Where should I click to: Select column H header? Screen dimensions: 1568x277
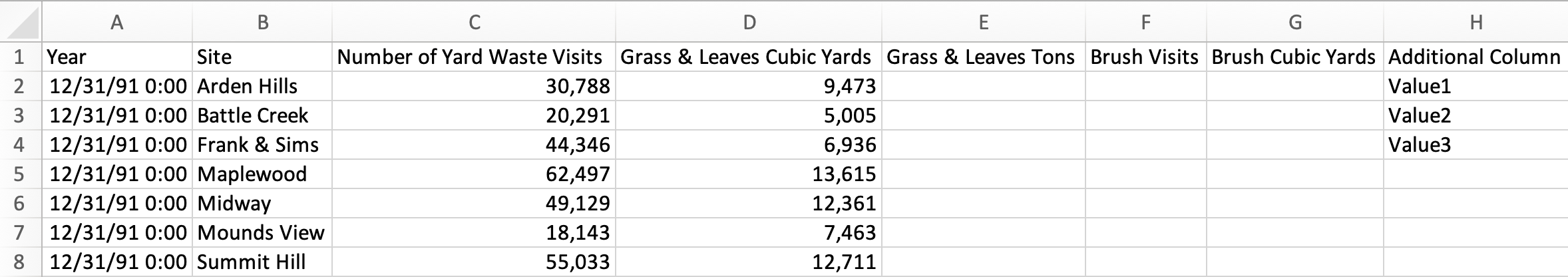[1475, 22]
